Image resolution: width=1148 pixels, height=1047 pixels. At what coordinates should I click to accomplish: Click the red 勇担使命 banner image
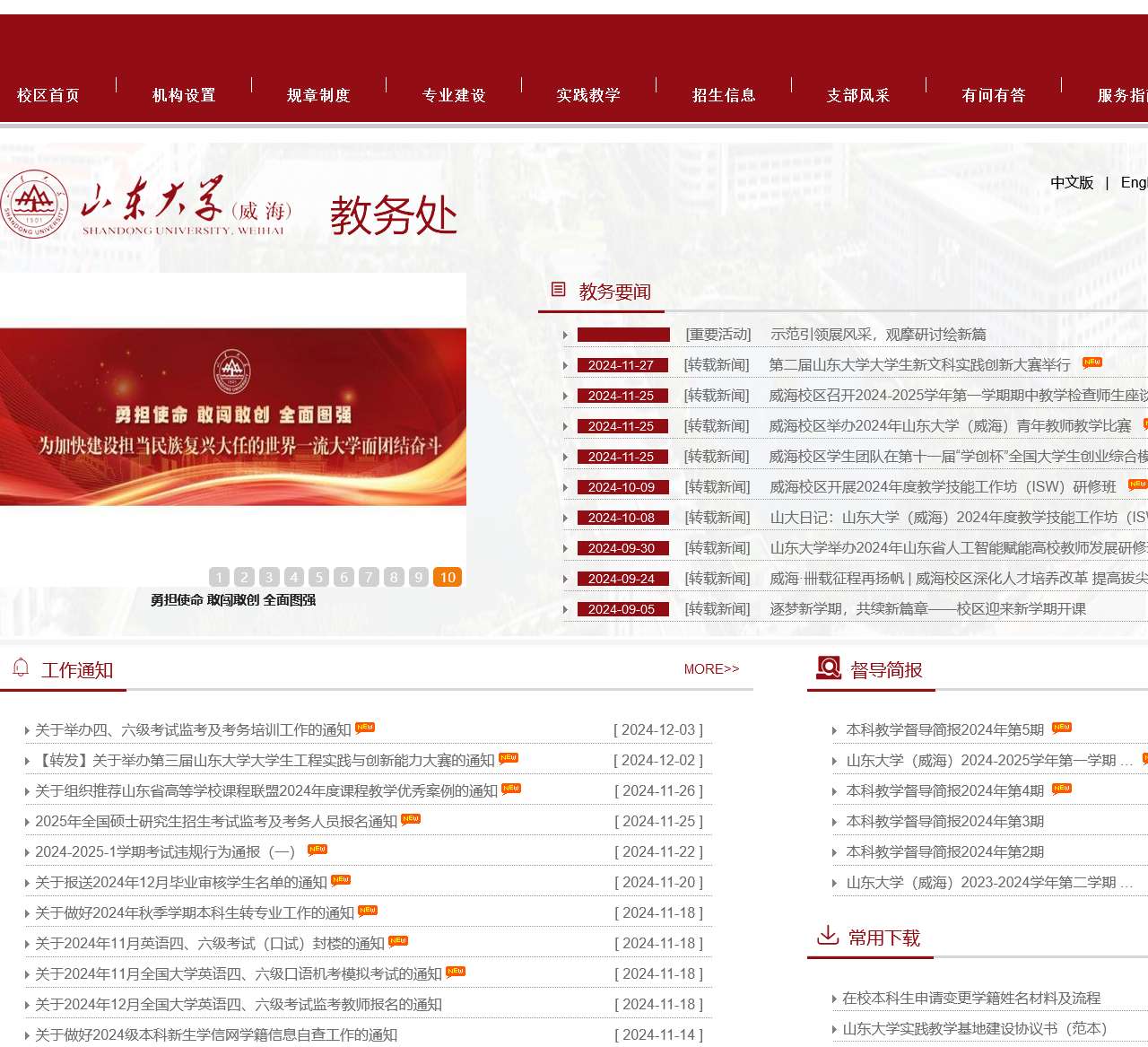tap(233, 416)
